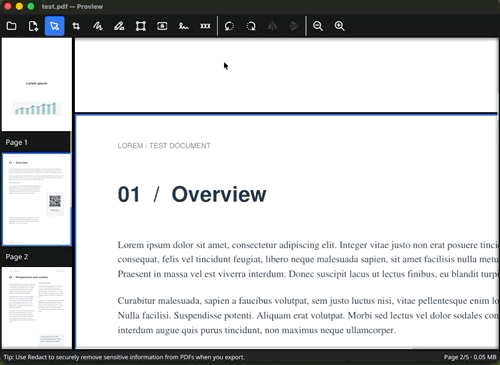The width and height of the screenshot is (500, 365).
Task: Select the rectangle shape tool
Action: click(x=141, y=26)
